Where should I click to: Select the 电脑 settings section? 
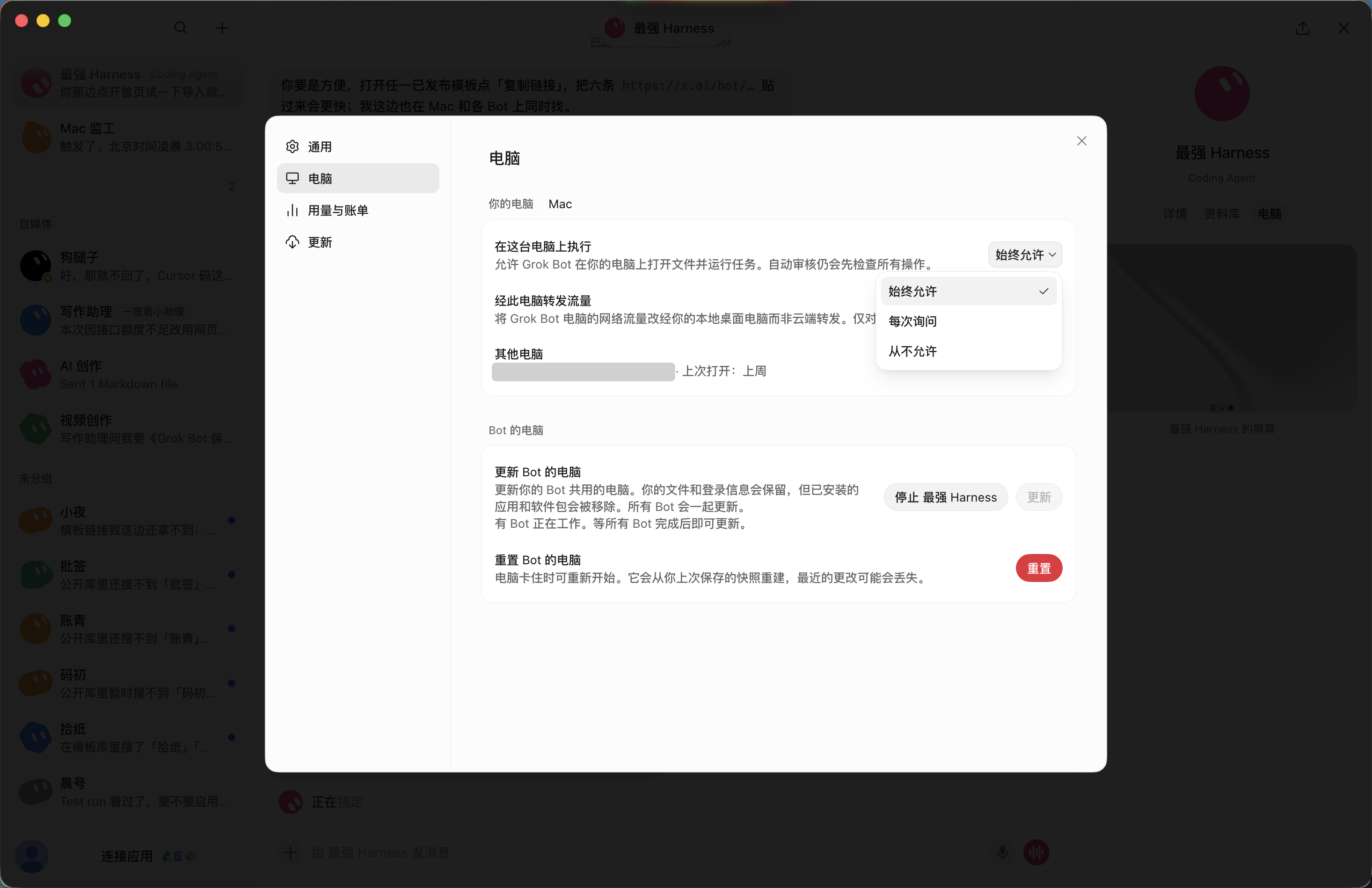pyautogui.click(x=358, y=178)
